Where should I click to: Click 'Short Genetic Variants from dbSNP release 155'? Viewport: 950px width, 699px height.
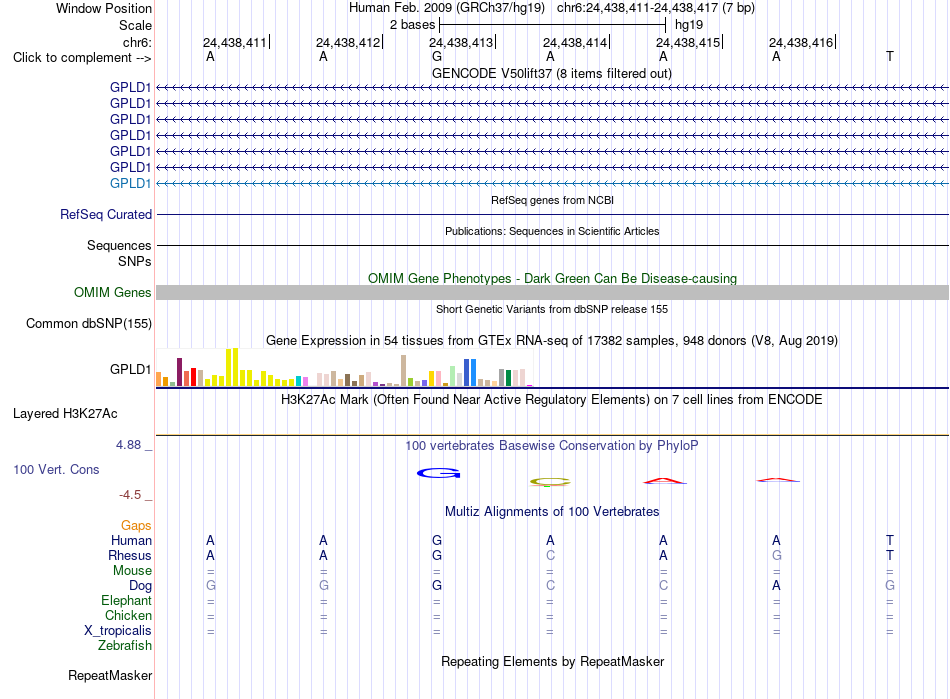click(x=552, y=309)
